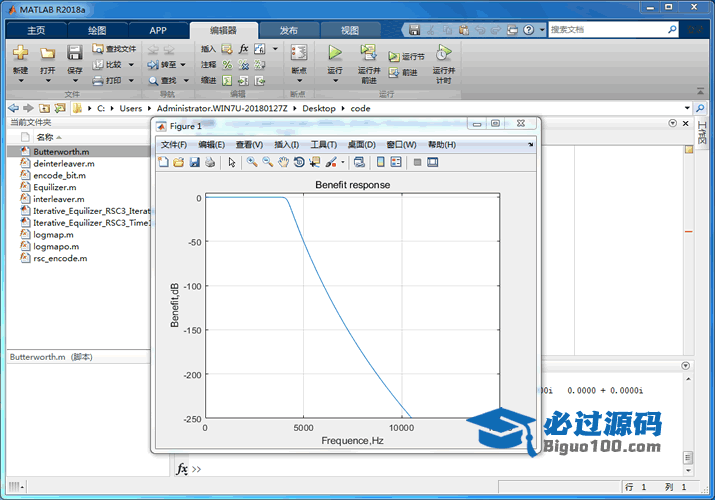Select logmap.m in the file list

(x=53, y=234)
